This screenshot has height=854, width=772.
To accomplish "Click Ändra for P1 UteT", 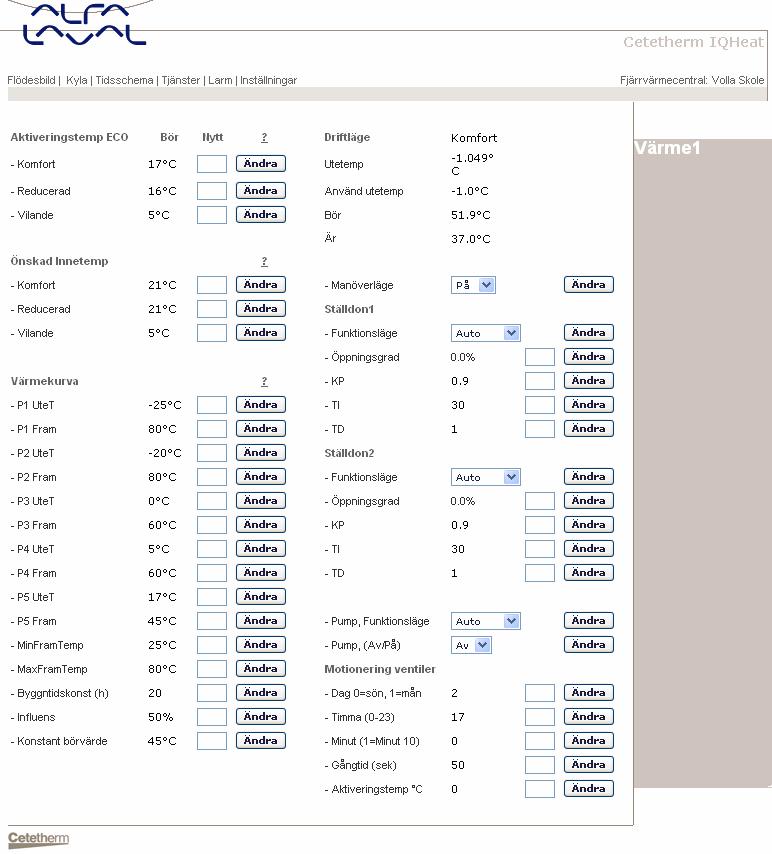I will click(x=260, y=405).
